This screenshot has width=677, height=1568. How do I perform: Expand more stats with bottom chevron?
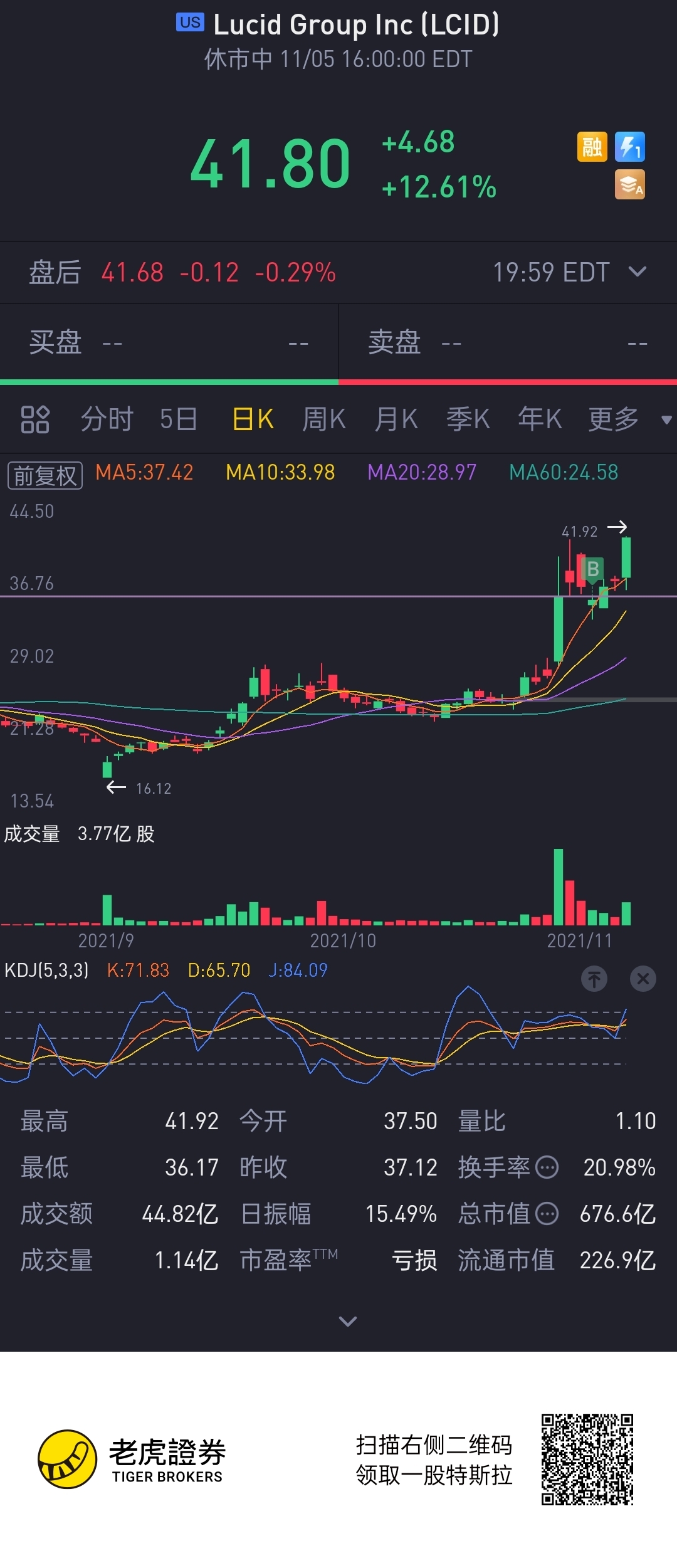pyautogui.click(x=348, y=1321)
